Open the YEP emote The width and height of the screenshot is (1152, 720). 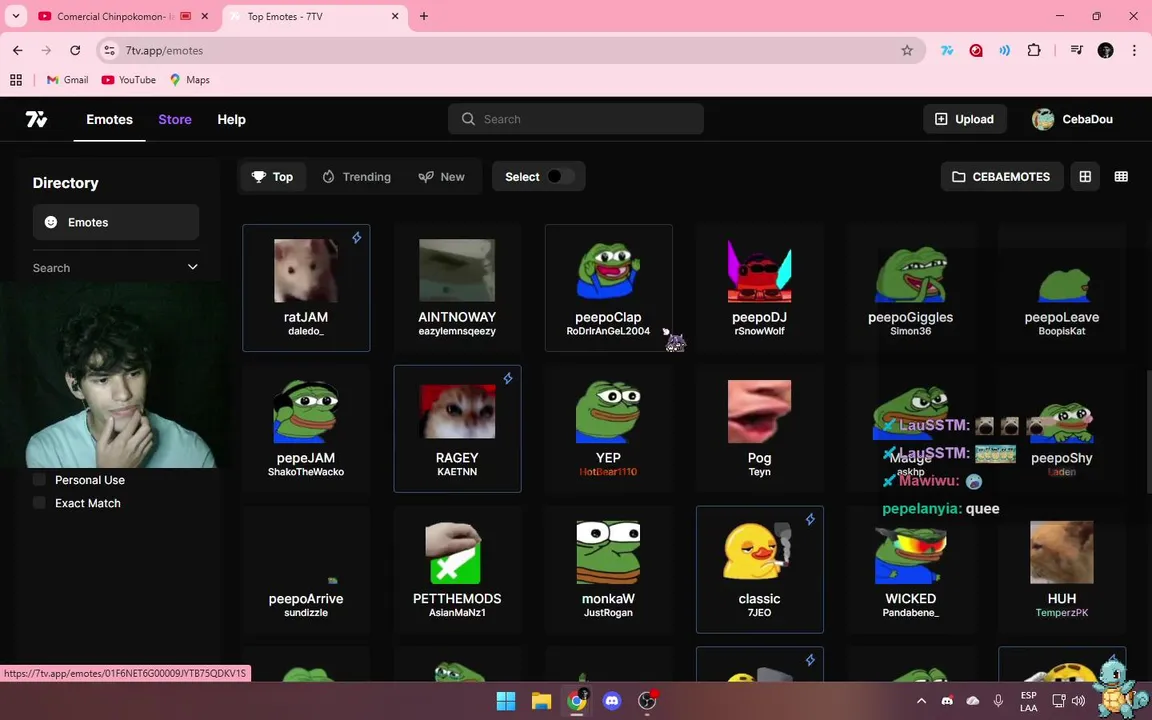(608, 428)
